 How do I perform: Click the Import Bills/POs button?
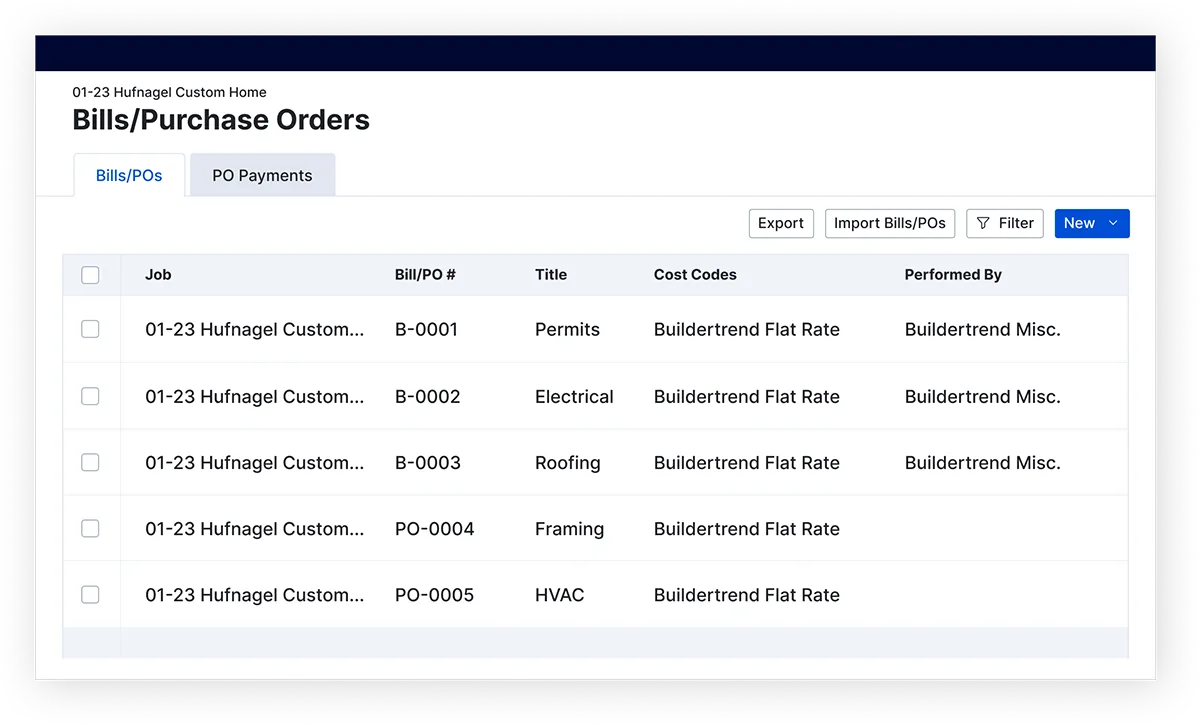click(x=889, y=224)
